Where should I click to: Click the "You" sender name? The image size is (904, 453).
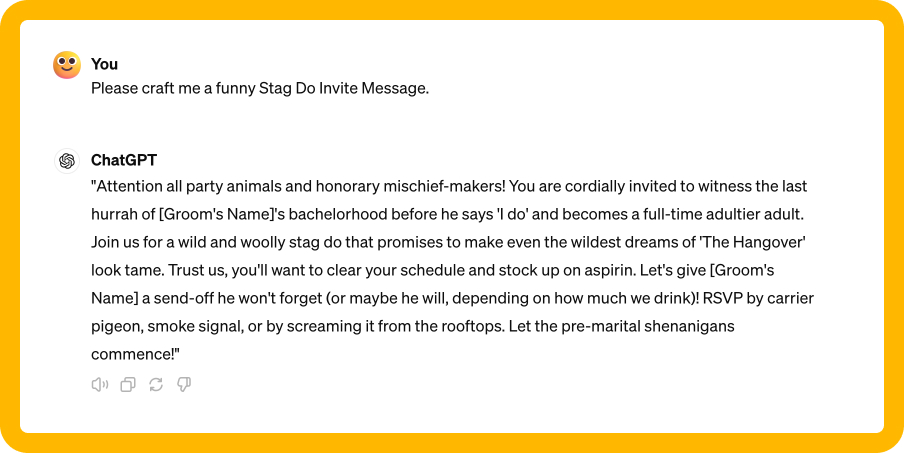[104, 64]
